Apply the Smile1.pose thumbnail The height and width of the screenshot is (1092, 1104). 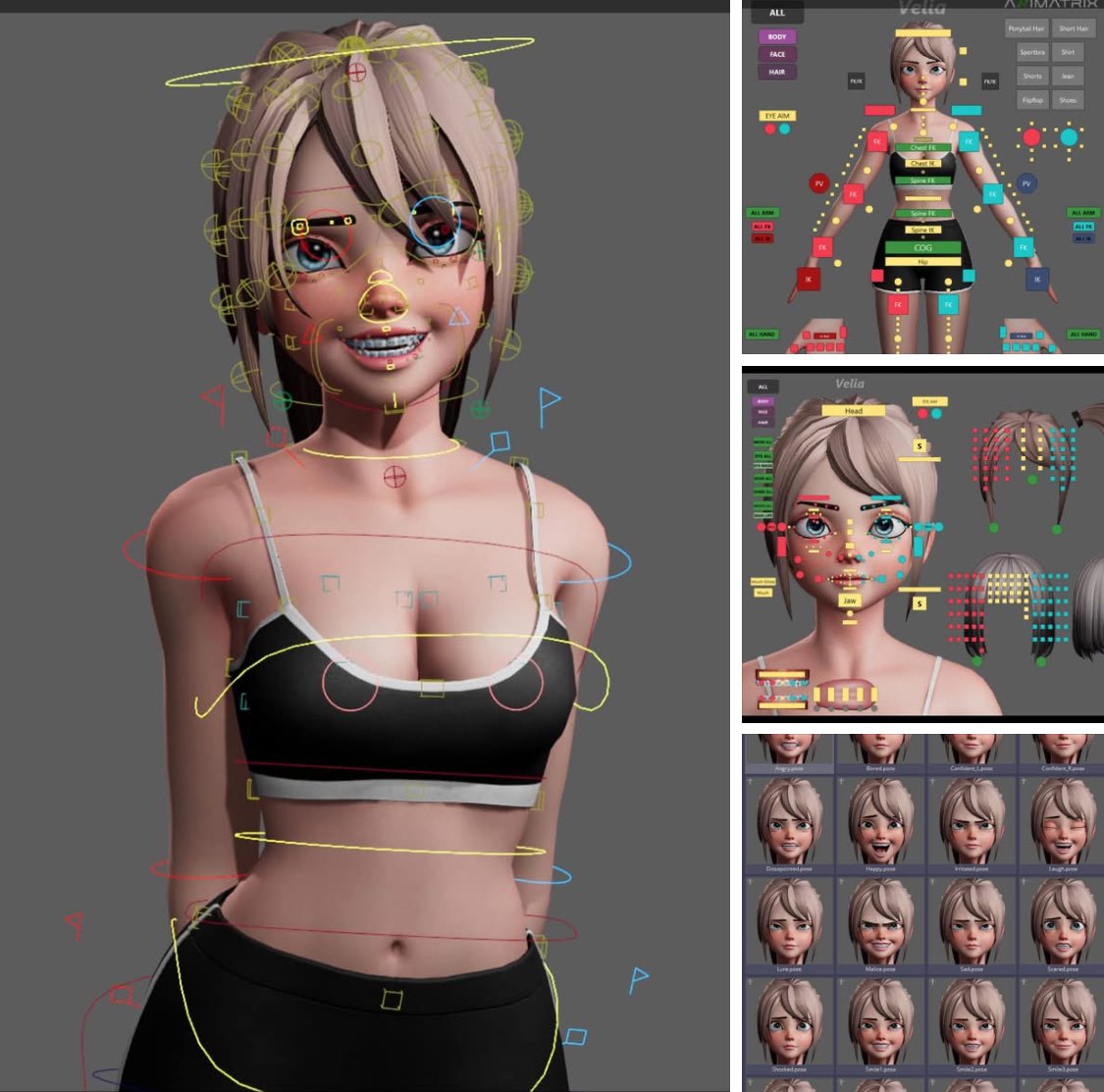coord(880,1025)
